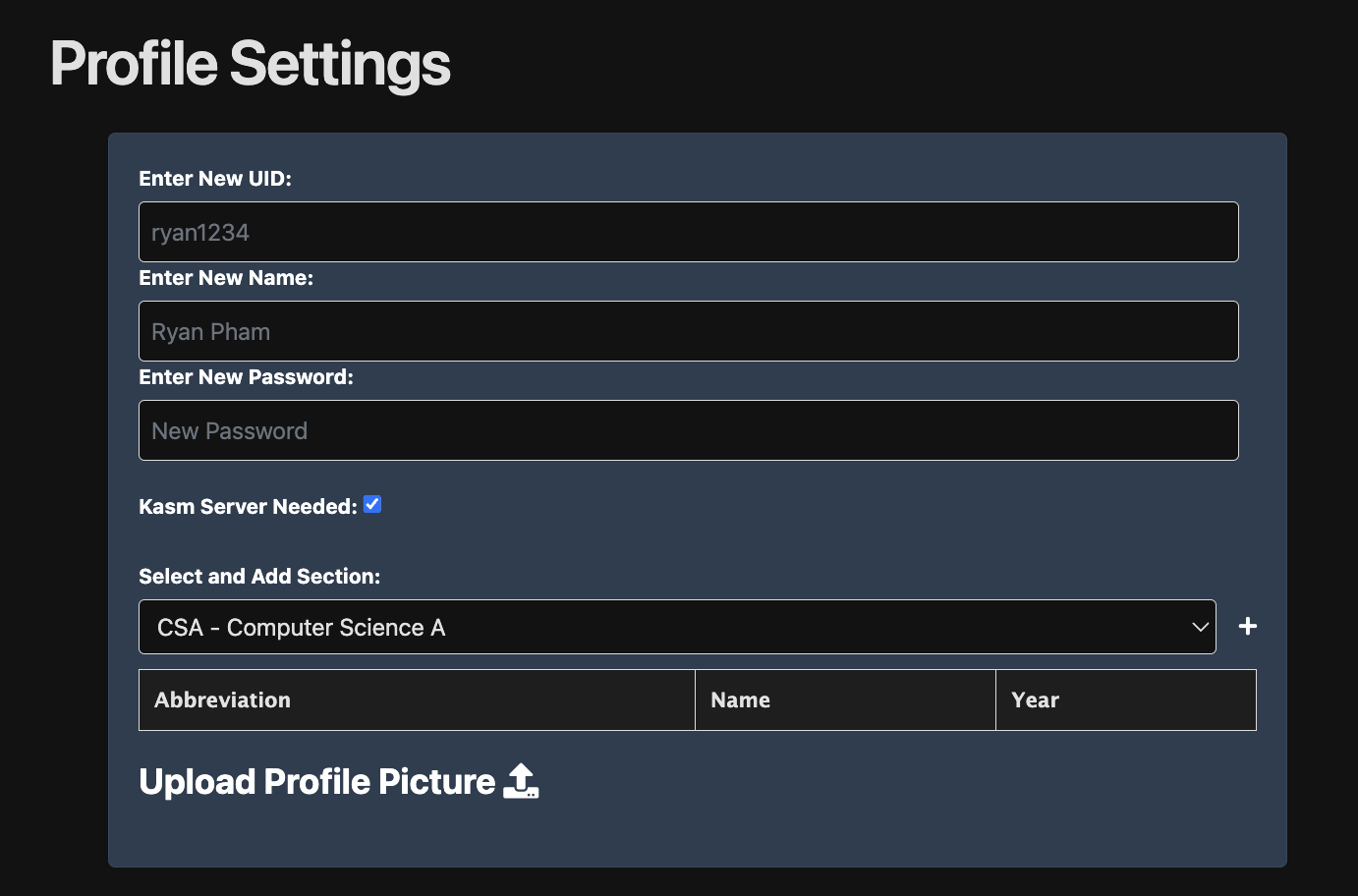Click the Year column header

1035,700
